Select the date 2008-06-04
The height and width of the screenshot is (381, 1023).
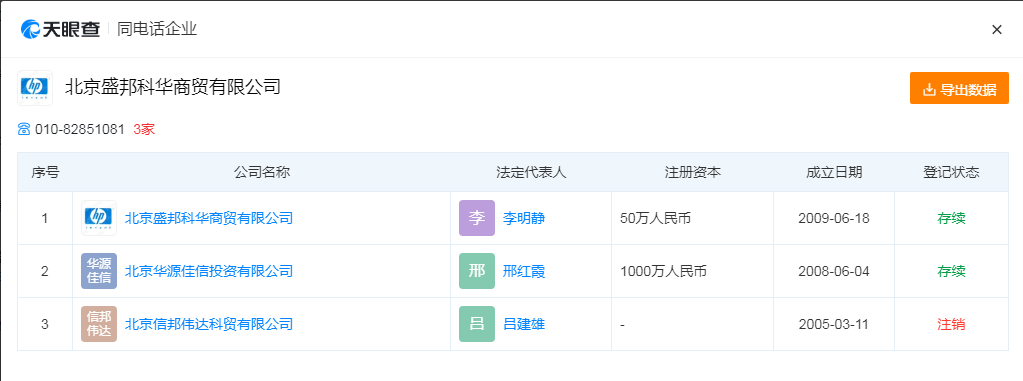pyautogui.click(x=834, y=271)
